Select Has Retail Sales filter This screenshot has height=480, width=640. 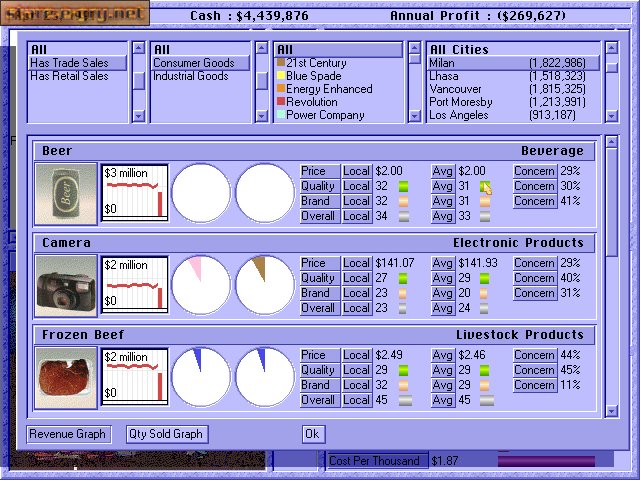pos(69,76)
